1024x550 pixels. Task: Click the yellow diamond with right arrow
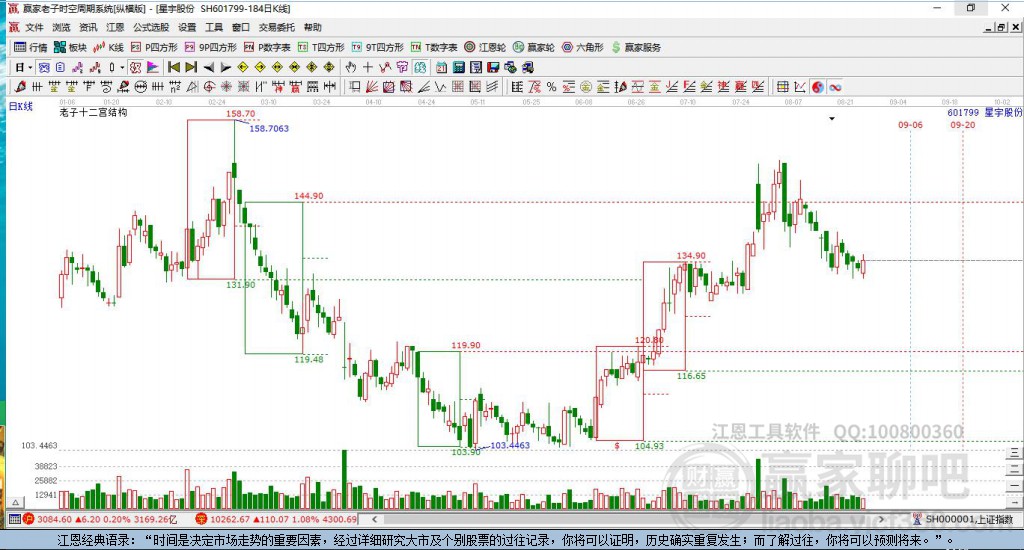(x=260, y=67)
